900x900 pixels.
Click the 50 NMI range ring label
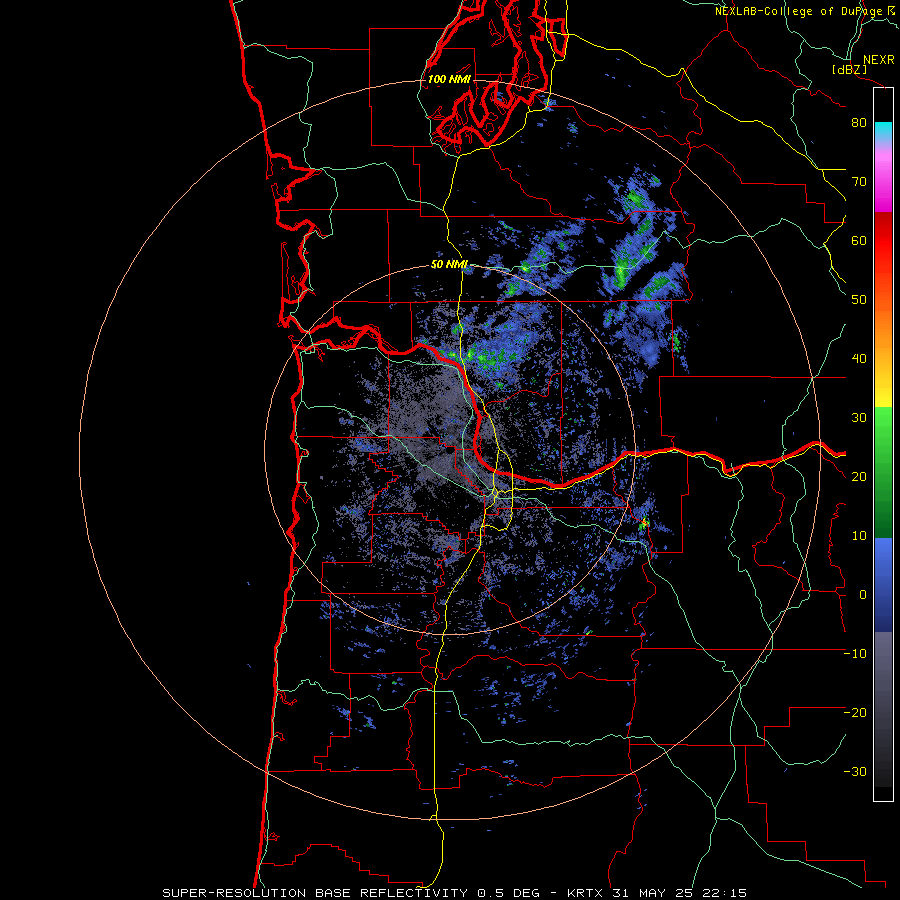(x=449, y=265)
